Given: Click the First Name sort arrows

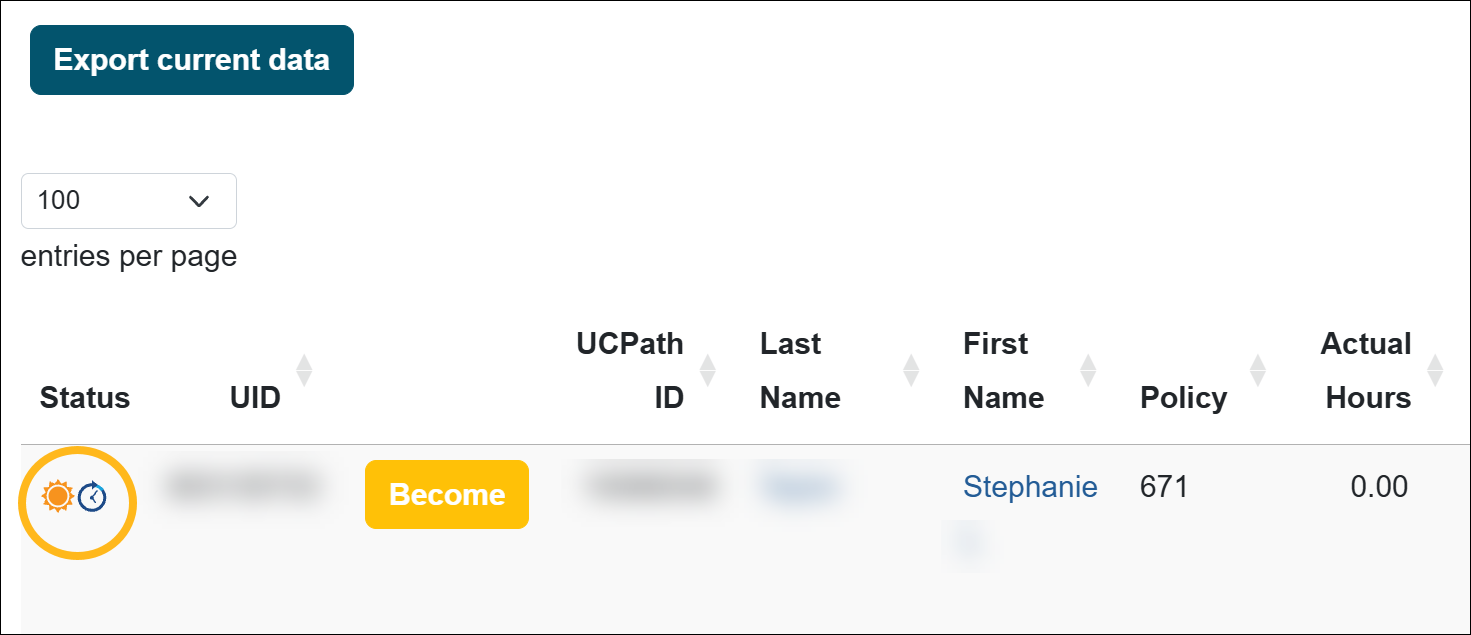Looking at the screenshot, I should (1089, 370).
